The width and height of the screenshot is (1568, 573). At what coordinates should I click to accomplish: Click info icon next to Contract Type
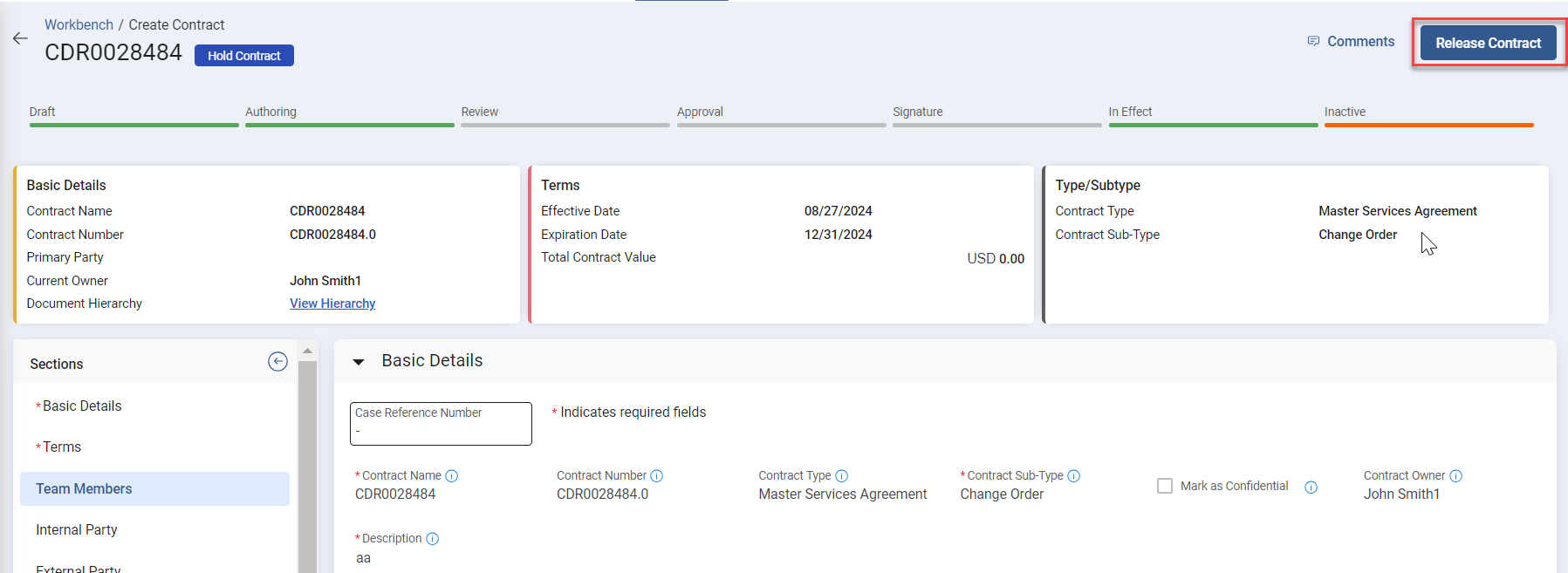click(842, 476)
